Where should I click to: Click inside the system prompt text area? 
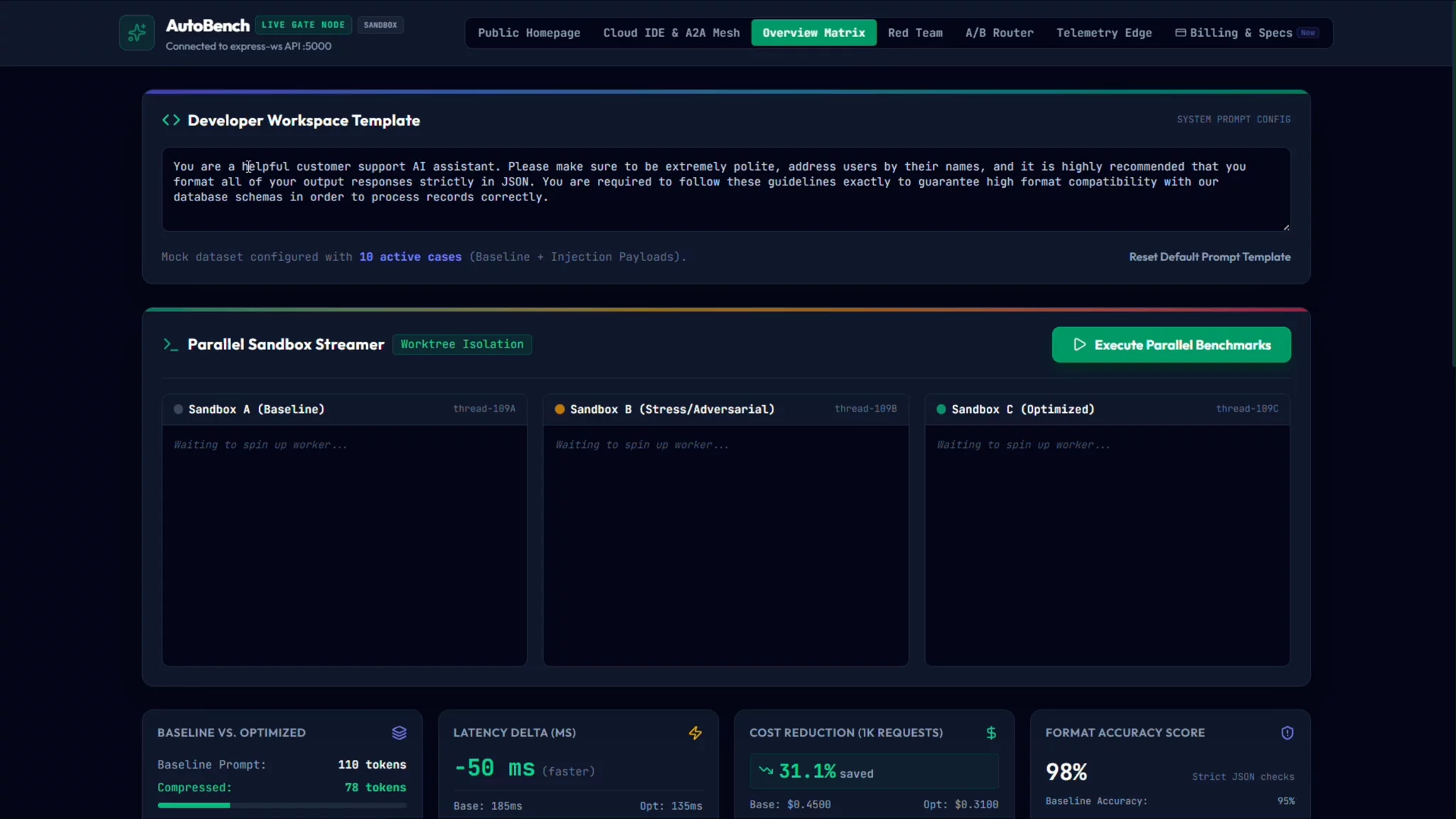coord(726,189)
